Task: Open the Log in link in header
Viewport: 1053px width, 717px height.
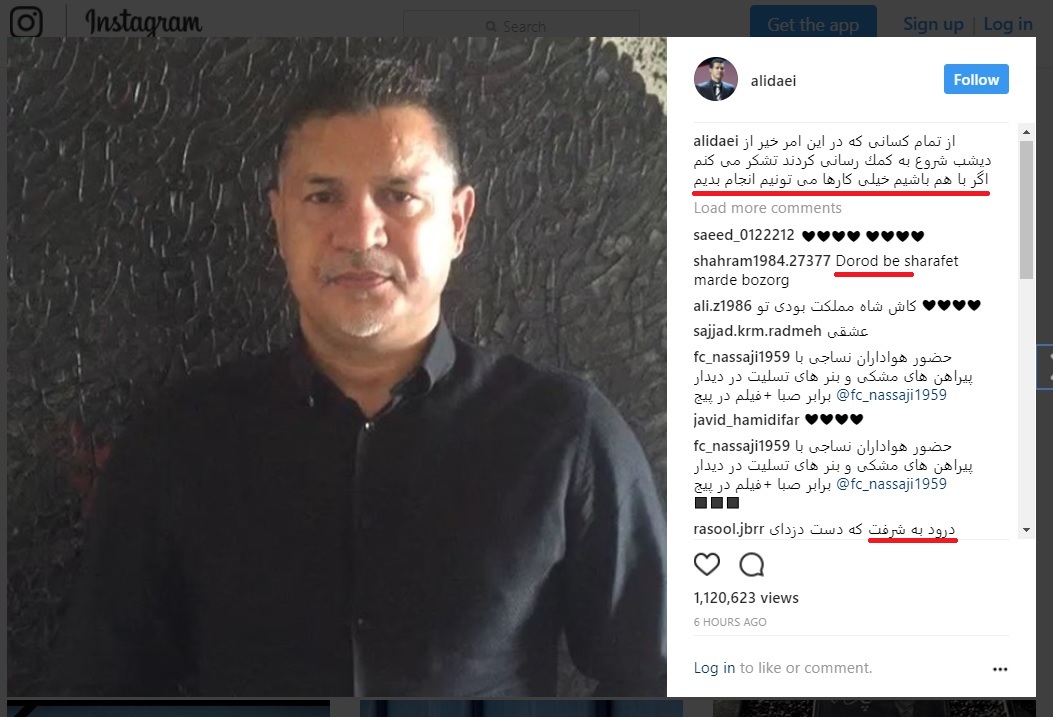Action: [x=1007, y=24]
